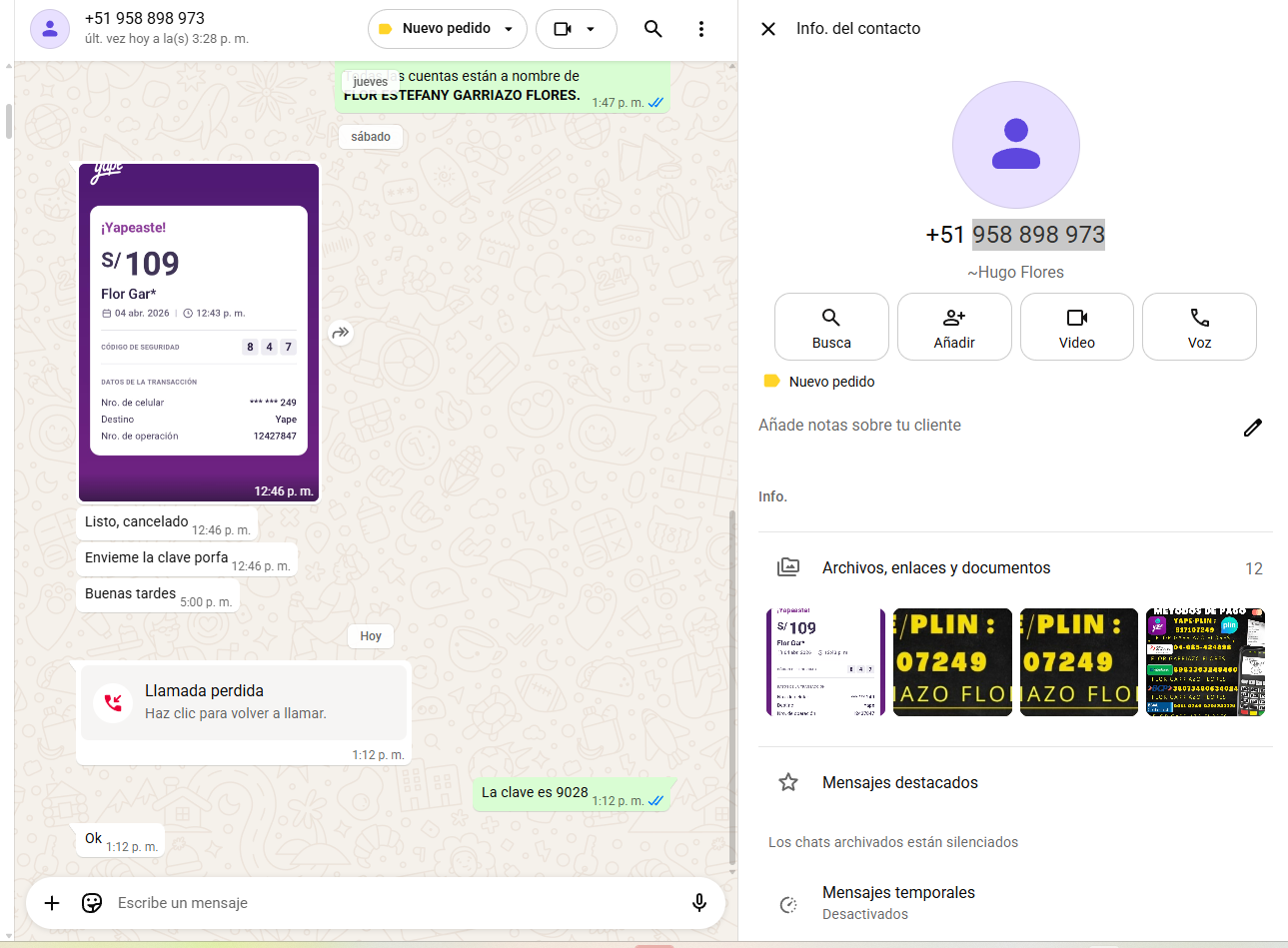Edit customer notes with pencil icon

pyautogui.click(x=1252, y=428)
